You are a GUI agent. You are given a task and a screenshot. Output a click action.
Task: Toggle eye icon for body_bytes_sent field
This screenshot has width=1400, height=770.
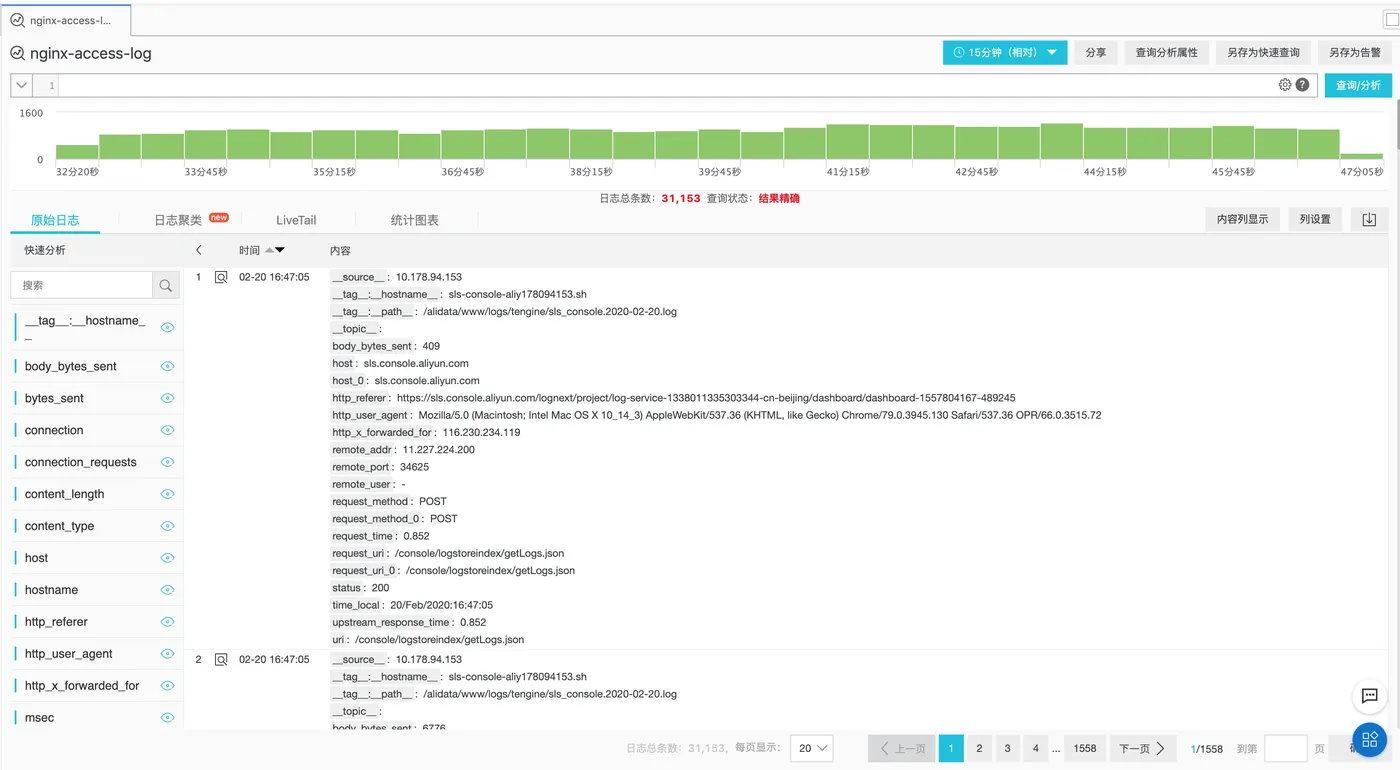point(167,366)
